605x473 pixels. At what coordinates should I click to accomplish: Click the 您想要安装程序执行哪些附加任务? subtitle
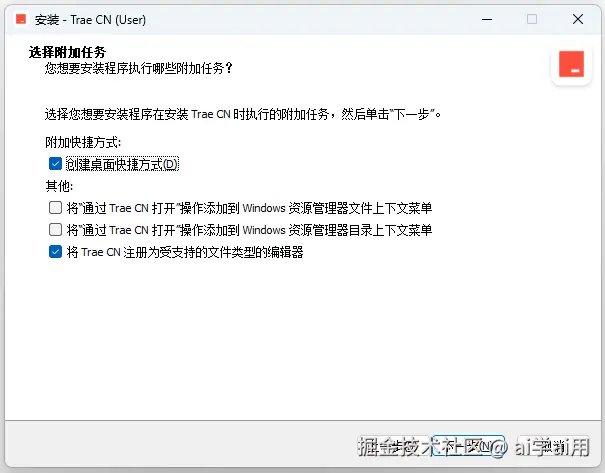[x=139, y=68]
